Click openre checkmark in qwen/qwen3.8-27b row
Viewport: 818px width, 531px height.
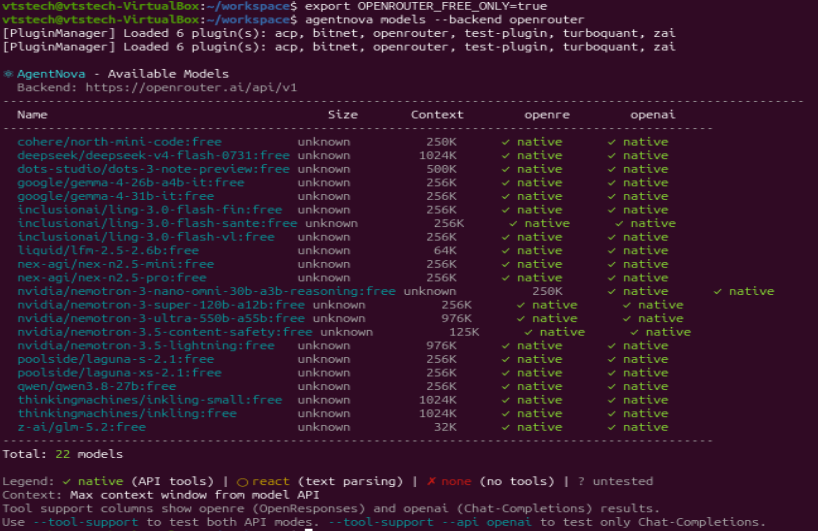pos(506,386)
